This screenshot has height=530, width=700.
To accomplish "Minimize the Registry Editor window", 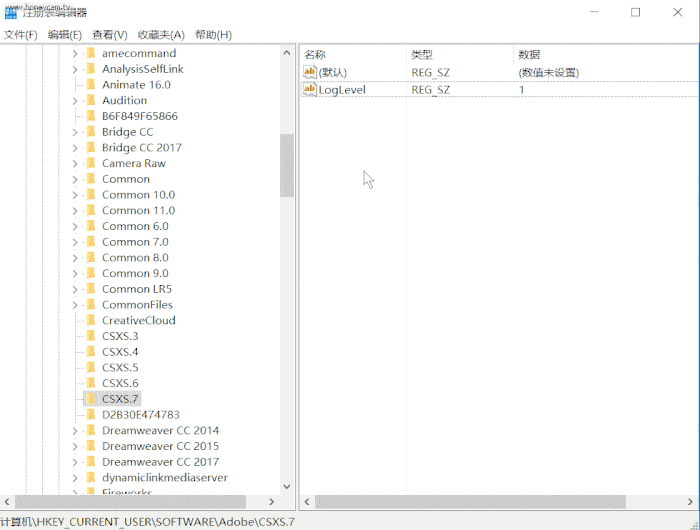I will pos(594,13).
